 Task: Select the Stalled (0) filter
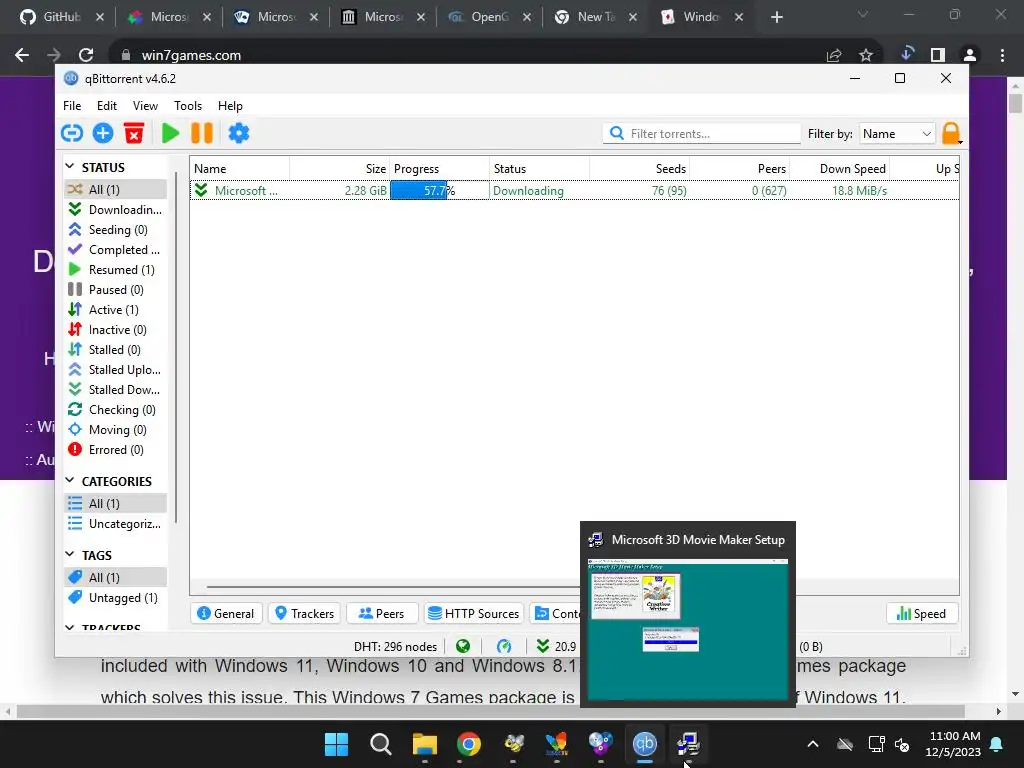(116, 350)
